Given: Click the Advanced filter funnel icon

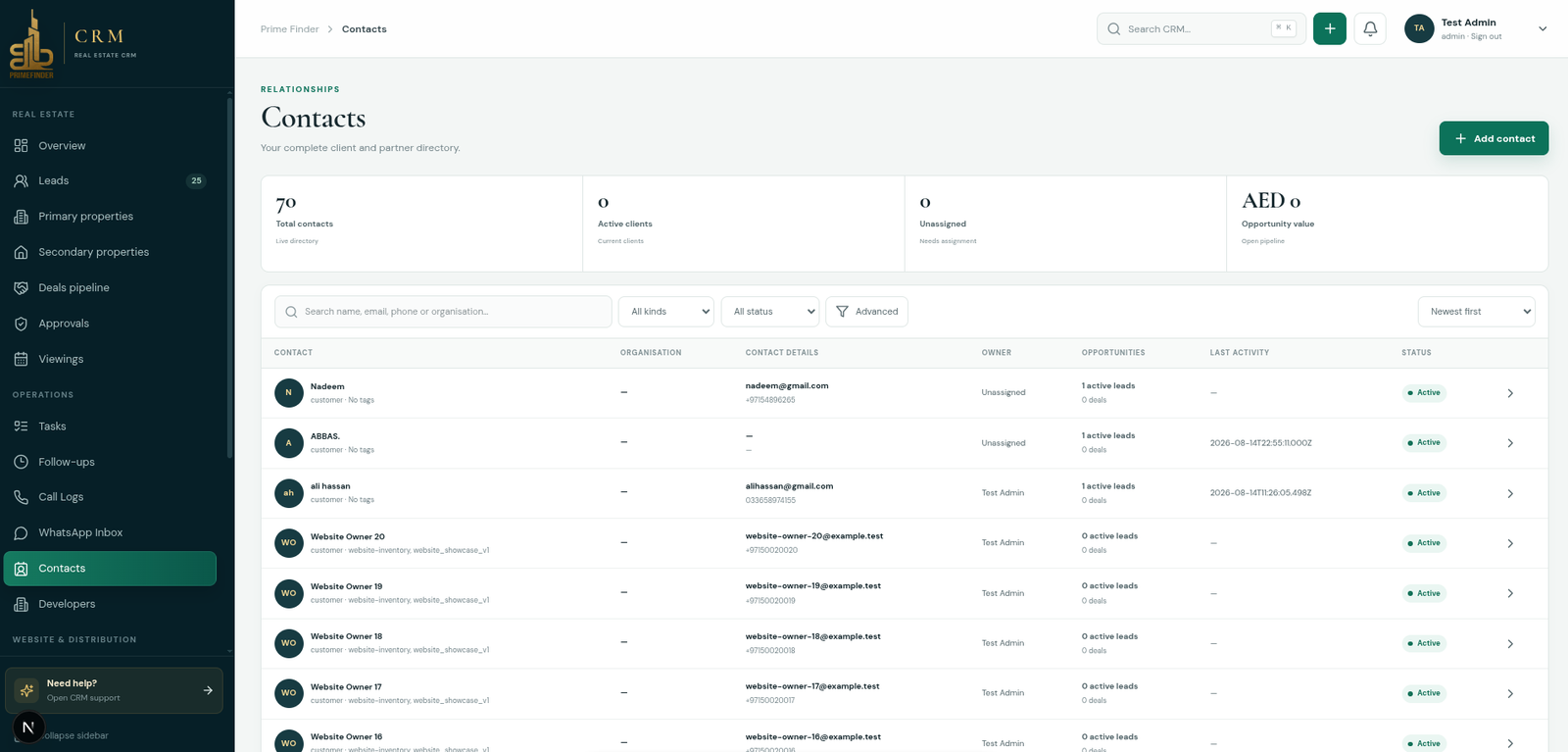Looking at the screenshot, I should tap(842, 312).
